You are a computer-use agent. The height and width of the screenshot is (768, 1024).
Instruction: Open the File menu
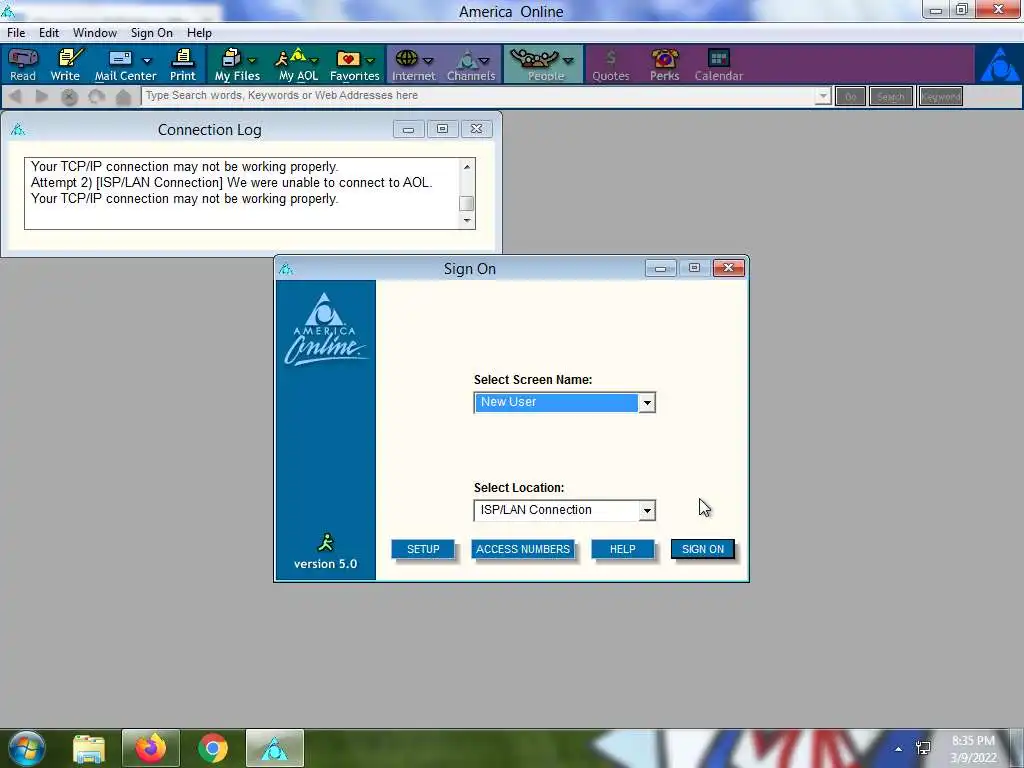(16, 33)
